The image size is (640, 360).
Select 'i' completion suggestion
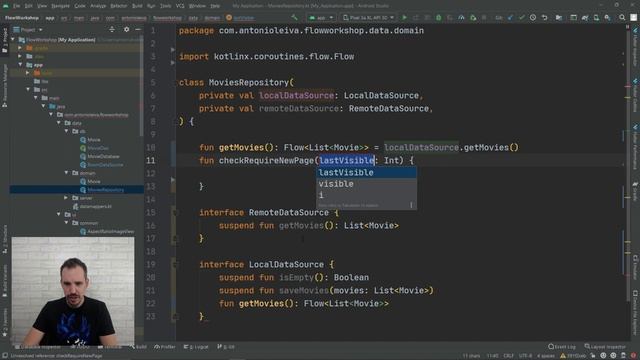(x=367, y=195)
